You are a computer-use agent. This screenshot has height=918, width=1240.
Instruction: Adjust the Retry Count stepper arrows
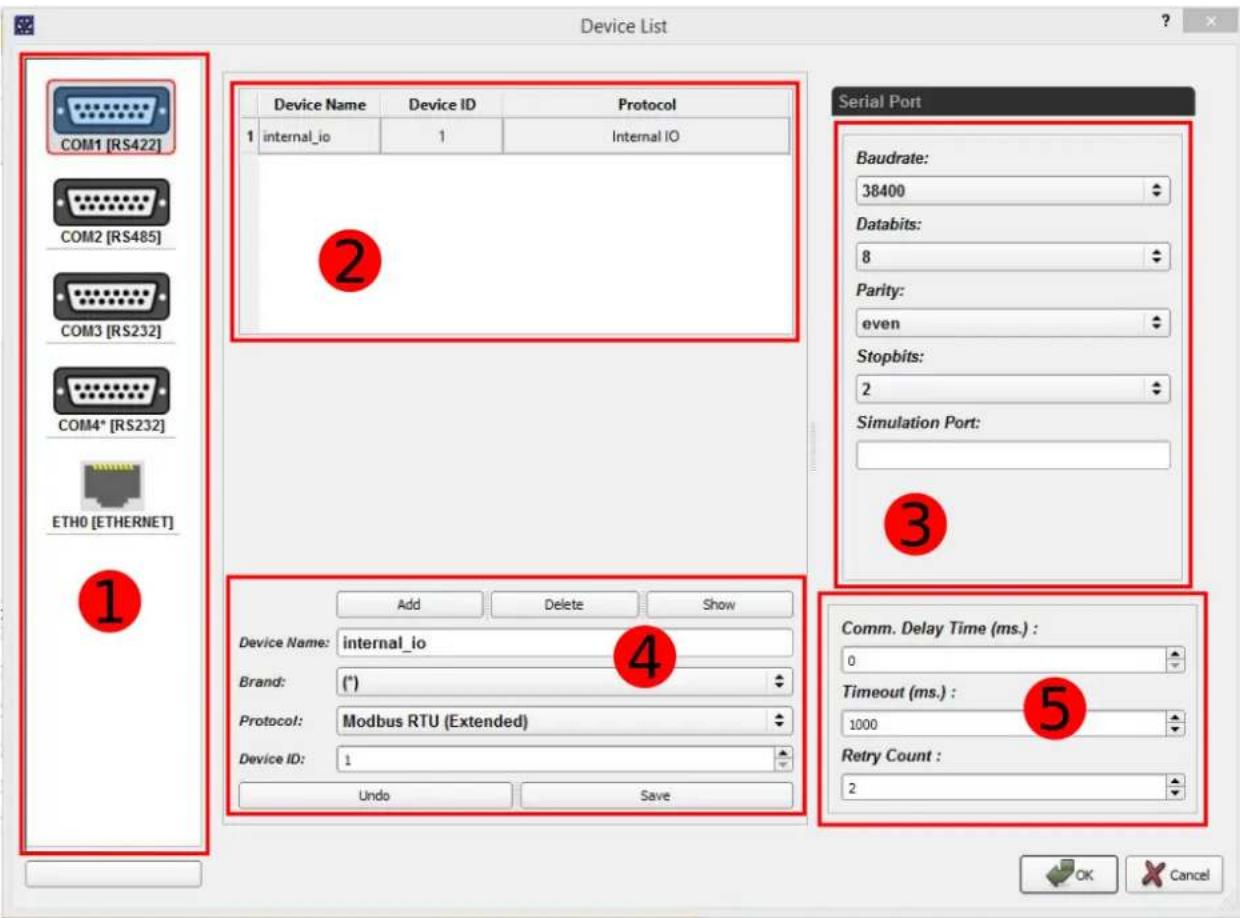pos(1176,788)
